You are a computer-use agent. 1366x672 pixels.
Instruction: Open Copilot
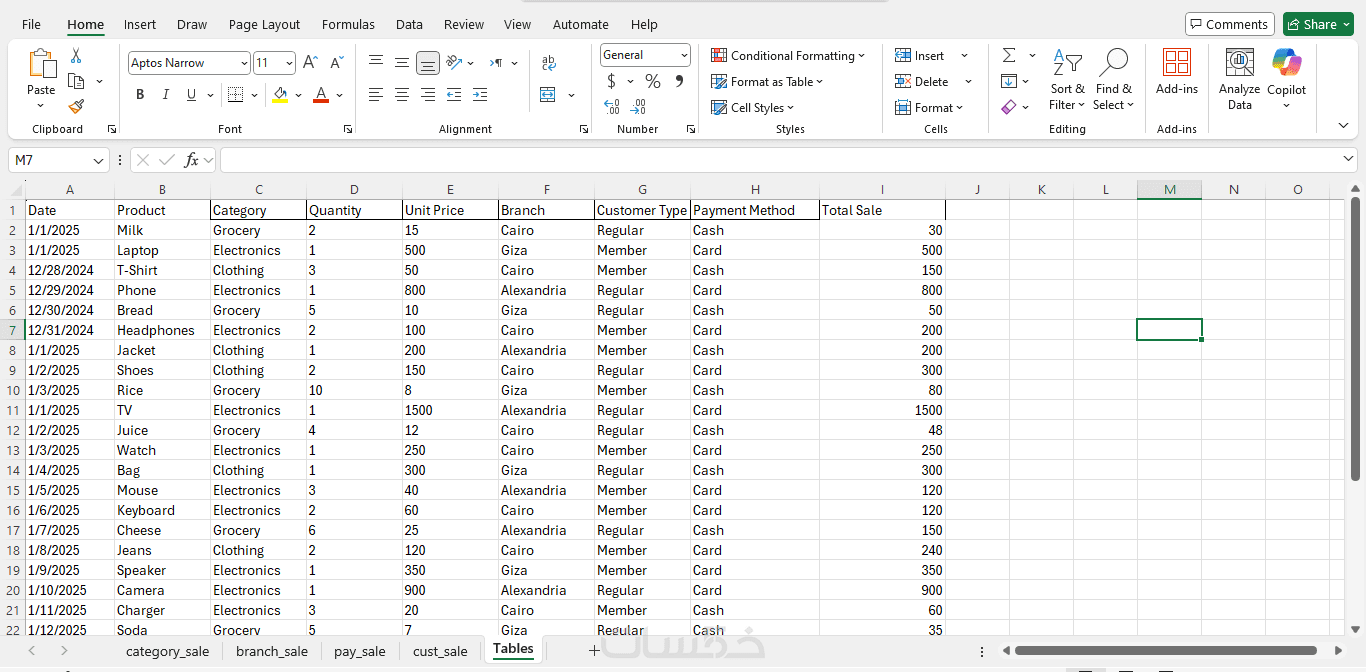(1286, 80)
